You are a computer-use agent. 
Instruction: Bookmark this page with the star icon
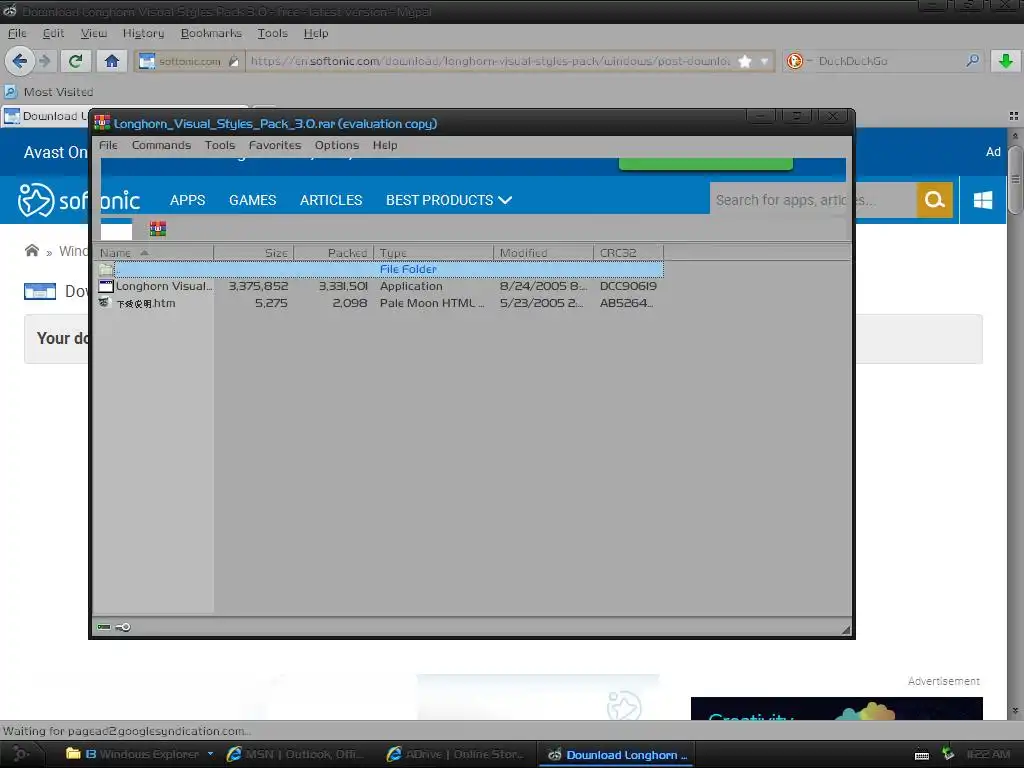(x=744, y=61)
